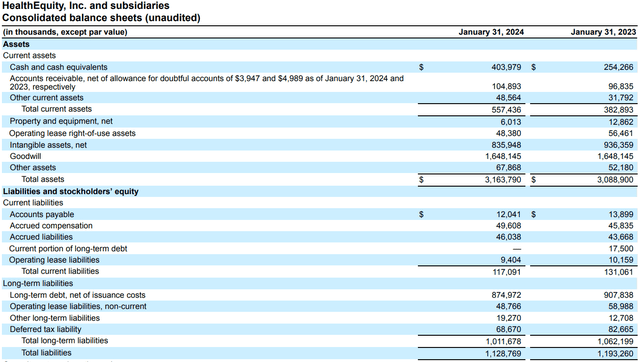Click the 2024 goodwill value 1,648,145

click(503, 156)
